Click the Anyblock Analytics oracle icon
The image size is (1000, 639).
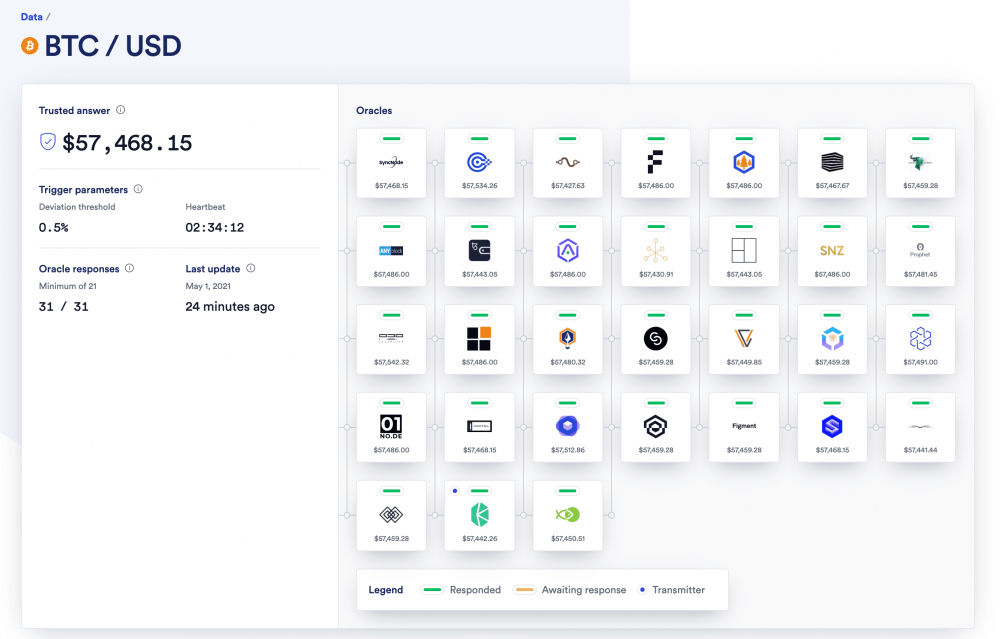[x=392, y=248]
